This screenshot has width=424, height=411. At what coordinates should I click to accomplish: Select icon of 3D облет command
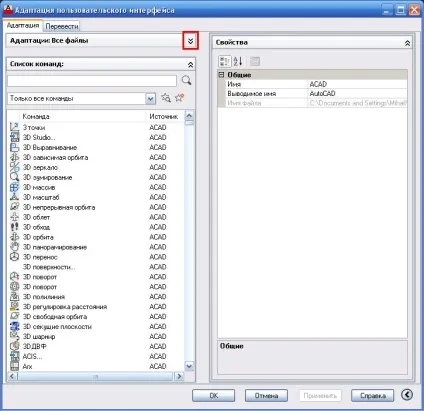[x=14, y=217]
